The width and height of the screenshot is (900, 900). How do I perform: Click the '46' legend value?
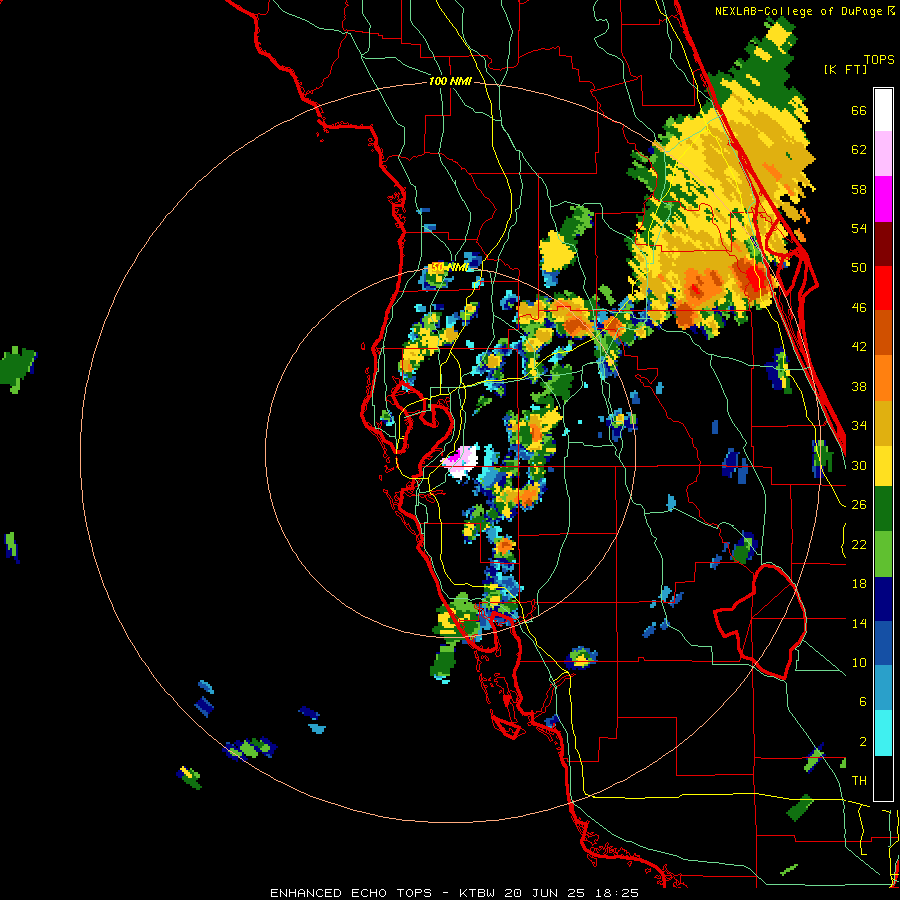(x=859, y=308)
